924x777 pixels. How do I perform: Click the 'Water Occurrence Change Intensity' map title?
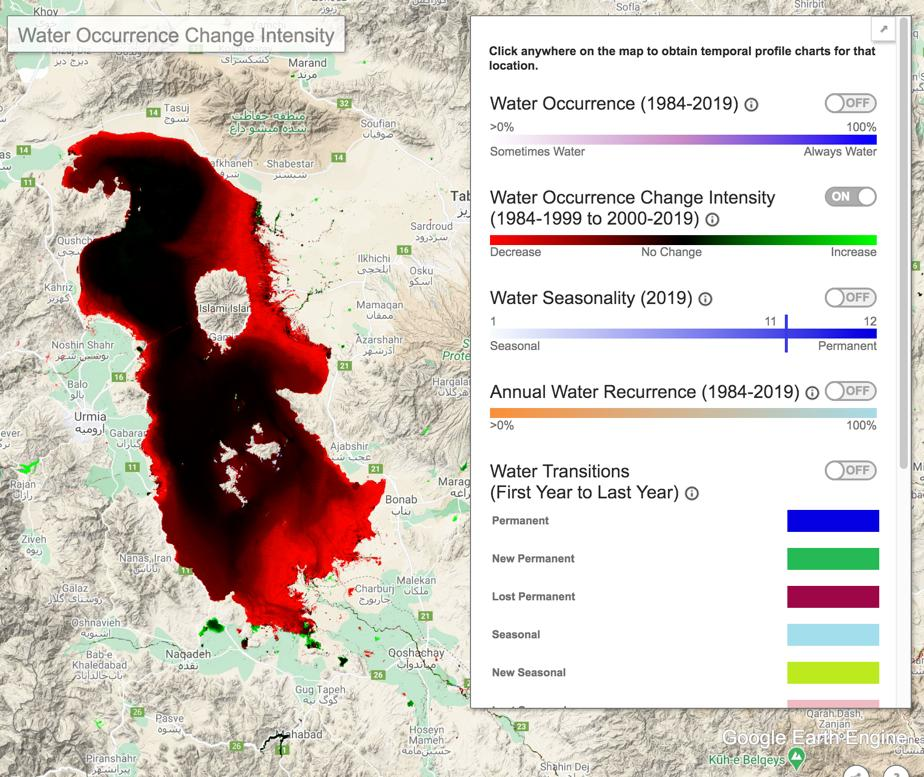(x=176, y=35)
